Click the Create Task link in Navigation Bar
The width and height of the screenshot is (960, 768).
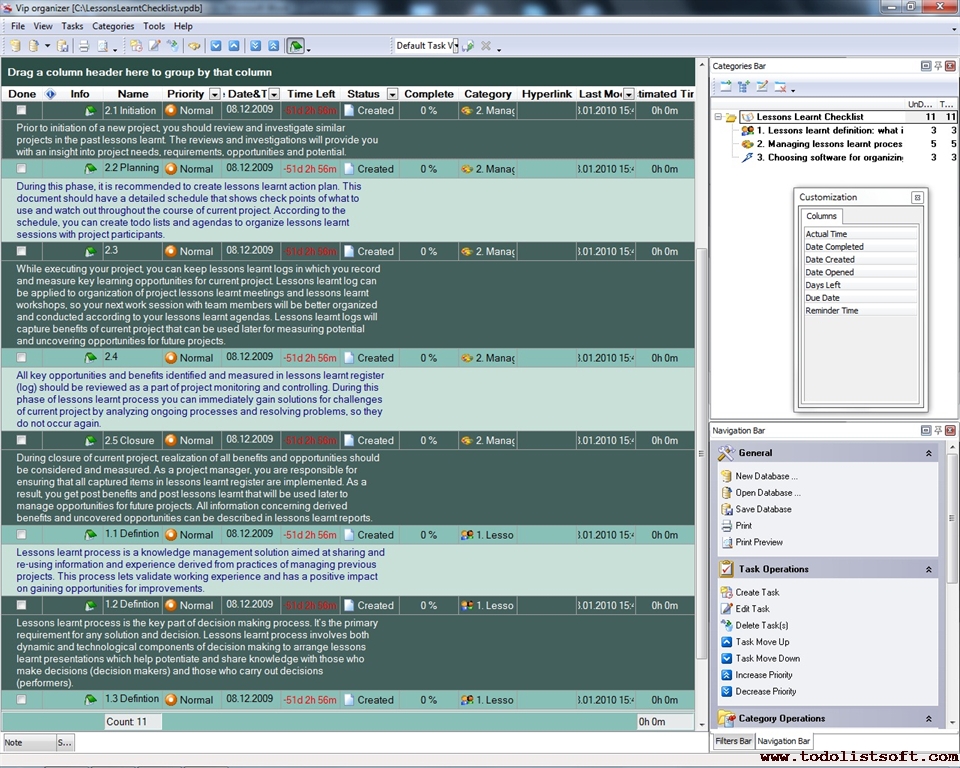(x=757, y=593)
